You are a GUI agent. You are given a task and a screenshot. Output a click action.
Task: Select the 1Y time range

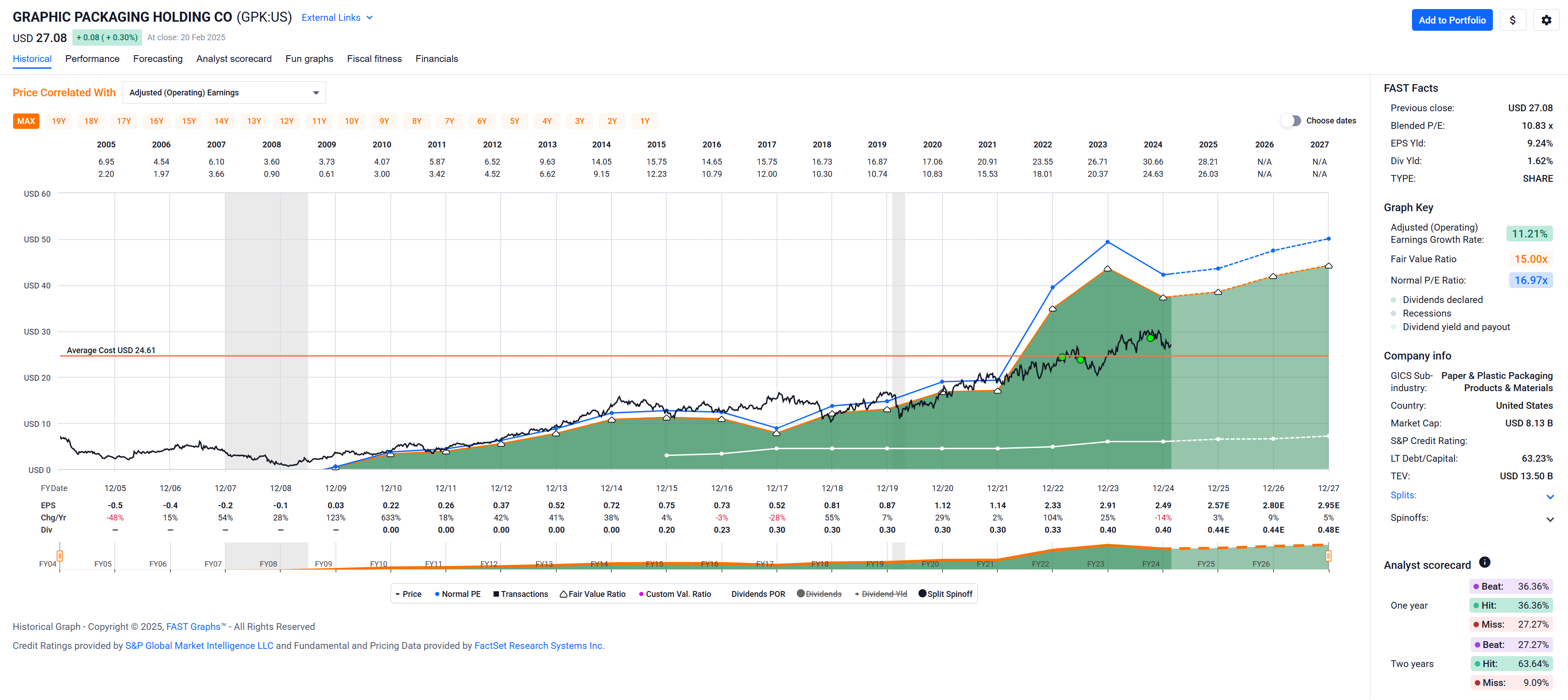pos(644,121)
